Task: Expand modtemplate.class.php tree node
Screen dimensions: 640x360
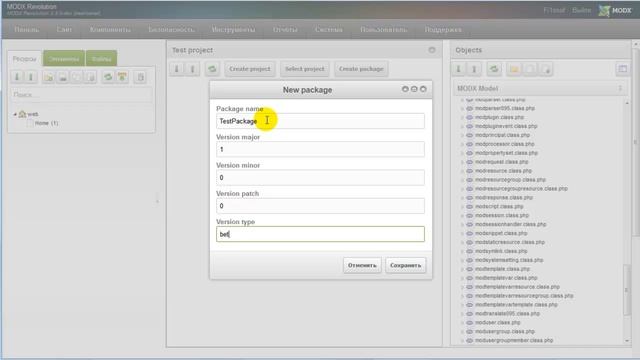Action: click(x=462, y=269)
